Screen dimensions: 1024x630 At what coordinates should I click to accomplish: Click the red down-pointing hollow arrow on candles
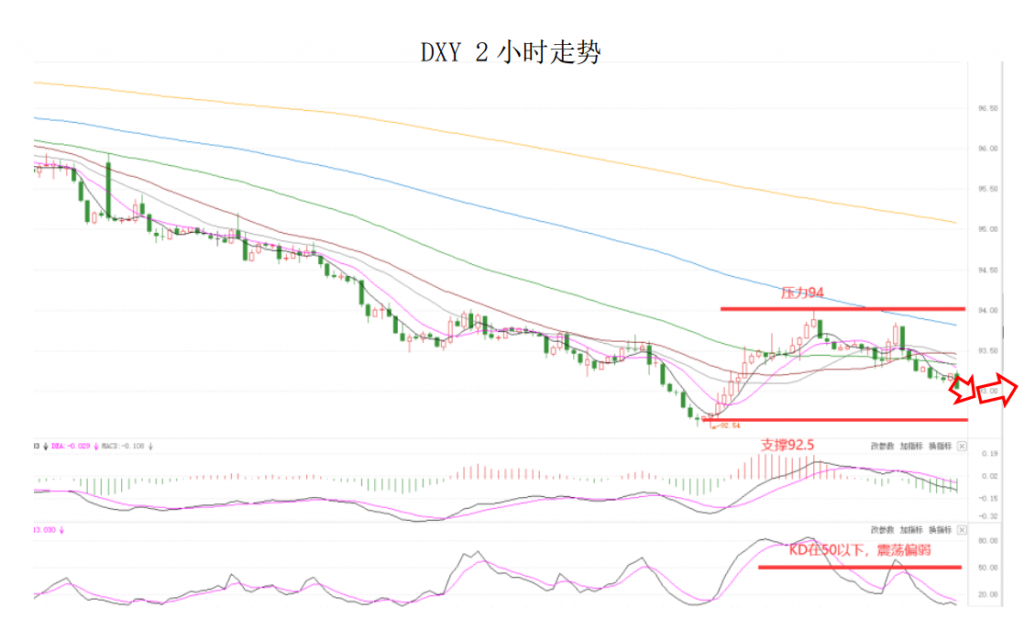pyautogui.click(x=962, y=388)
